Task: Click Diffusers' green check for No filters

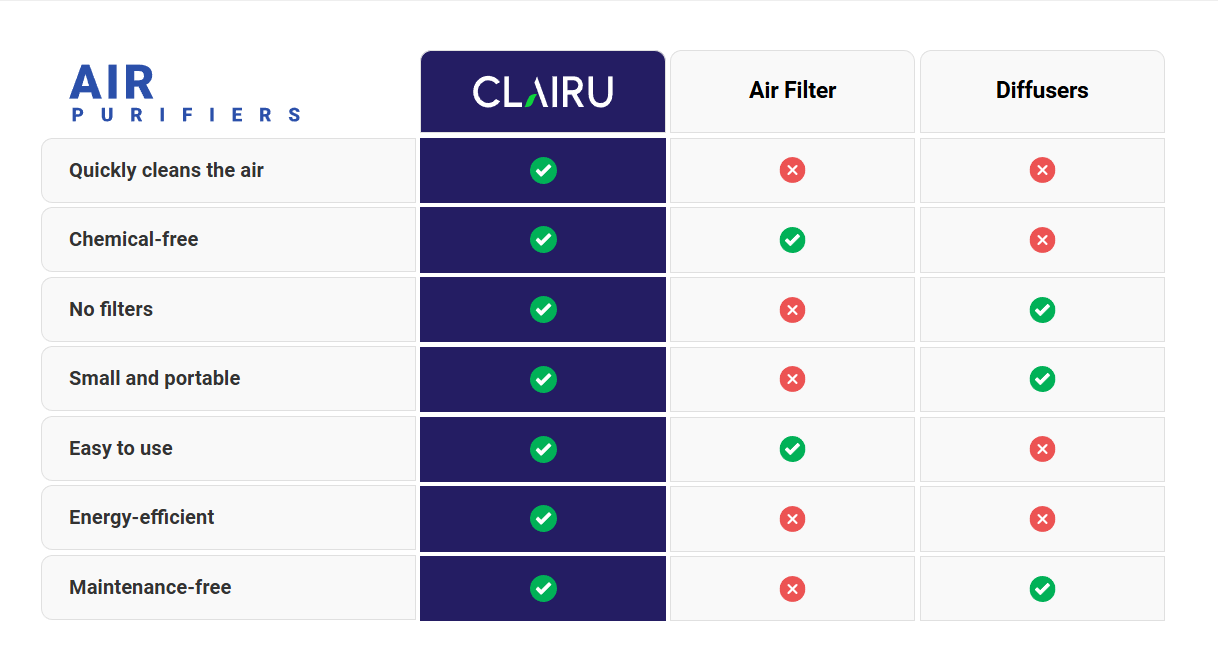Action: [1042, 310]
